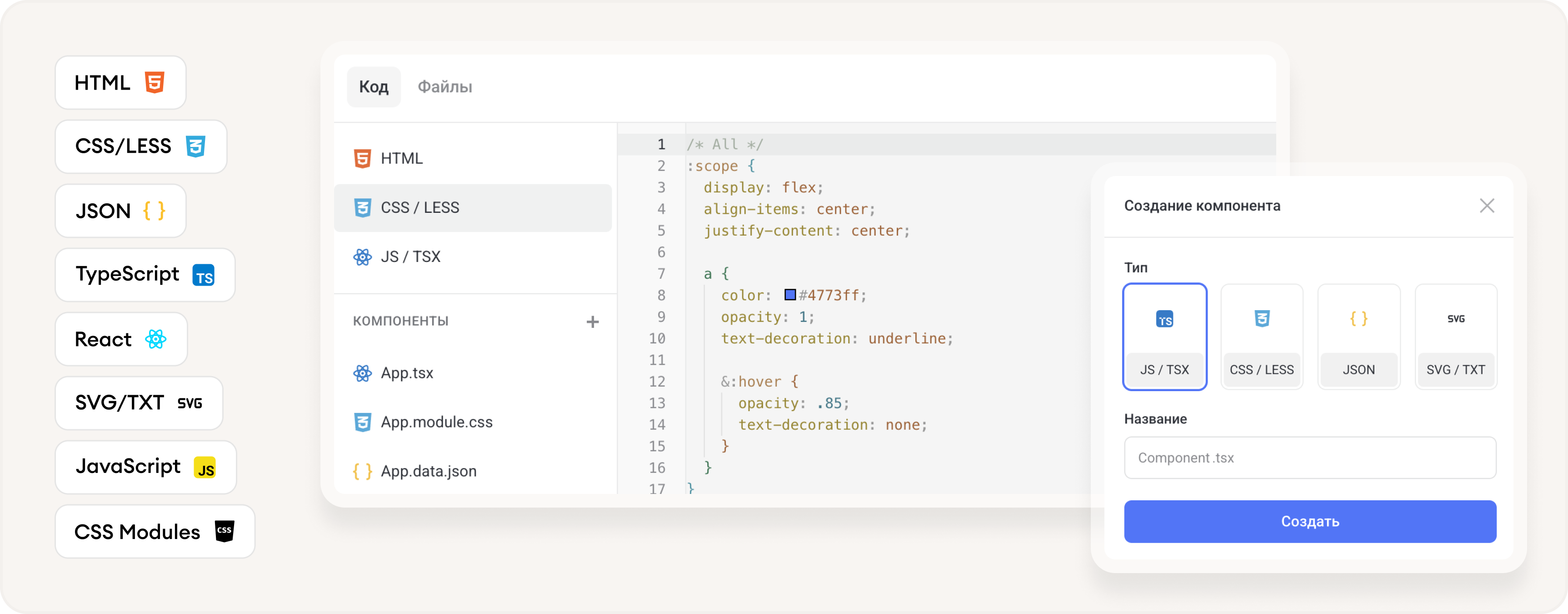Click the React icon beside JS / TSX in the sidebar
This screenshot has width=1568, height=614.
click(x=363, y=257)
